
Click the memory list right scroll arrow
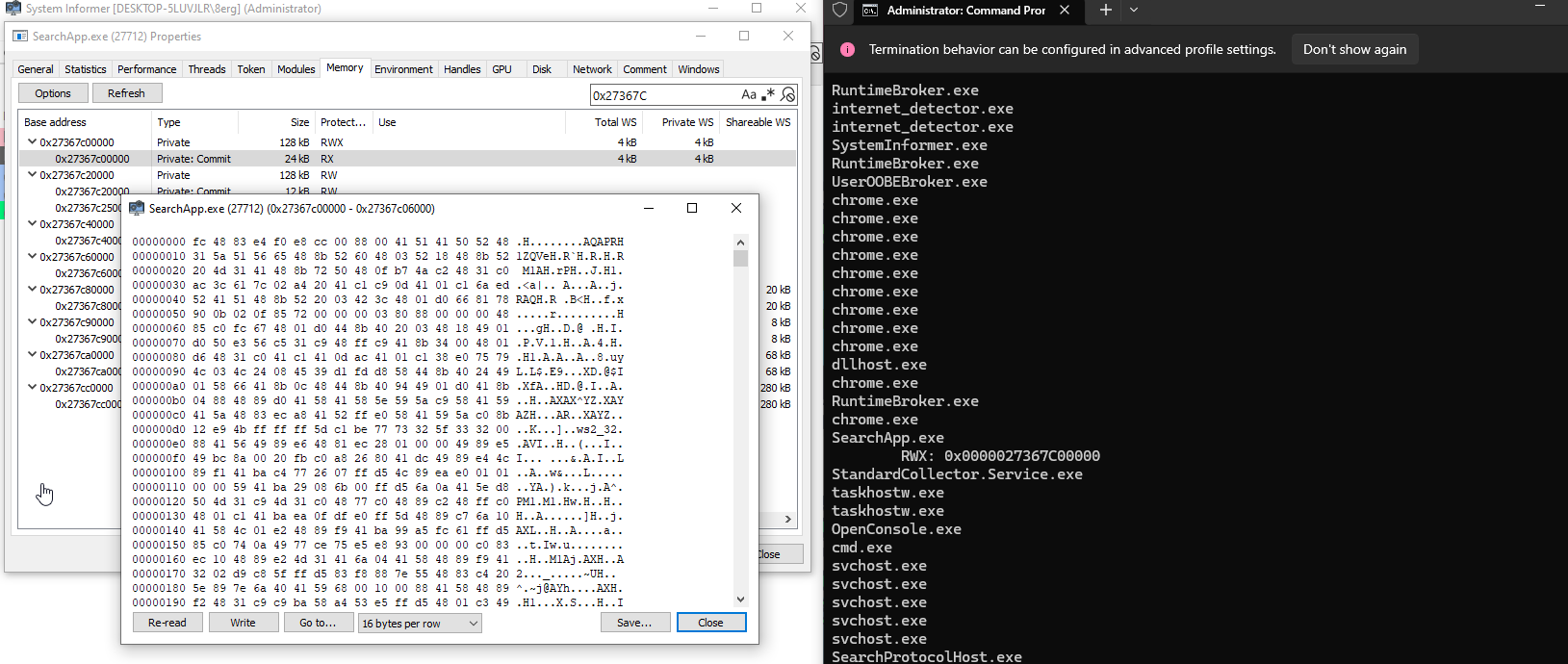pos(788,520)
